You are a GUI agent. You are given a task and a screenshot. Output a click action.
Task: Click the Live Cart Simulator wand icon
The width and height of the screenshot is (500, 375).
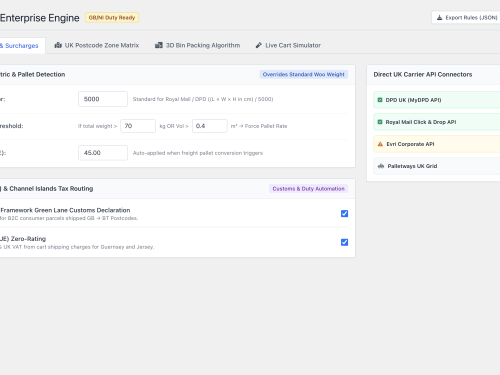coord(259,45)
